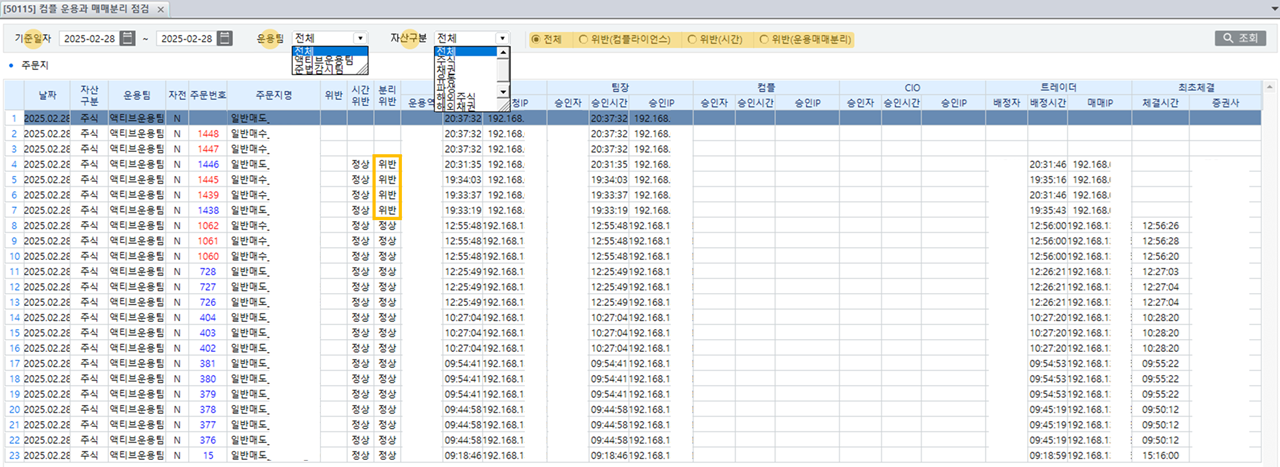Choose 준법감시팀 in the 운용팀 list
Image resolution: width=1280 pixels, height=467 pixels.
point(323,71)
